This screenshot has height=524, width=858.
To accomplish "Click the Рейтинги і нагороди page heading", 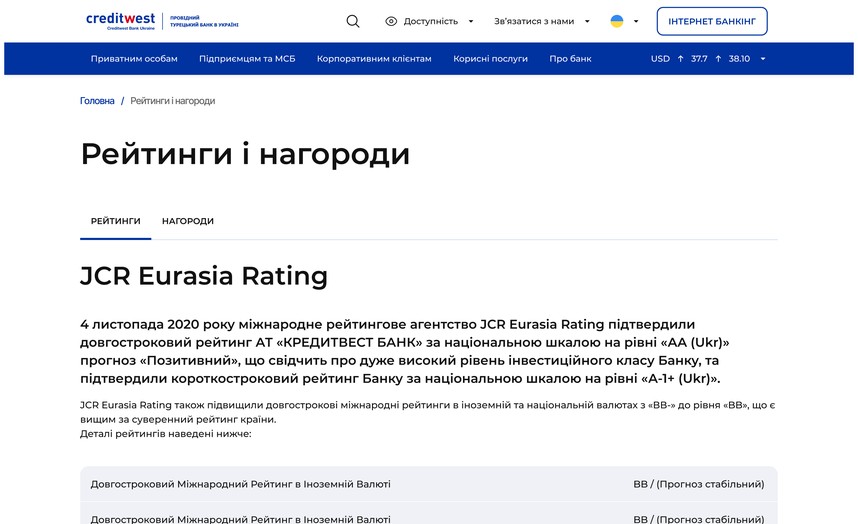I will coord(245,154).
